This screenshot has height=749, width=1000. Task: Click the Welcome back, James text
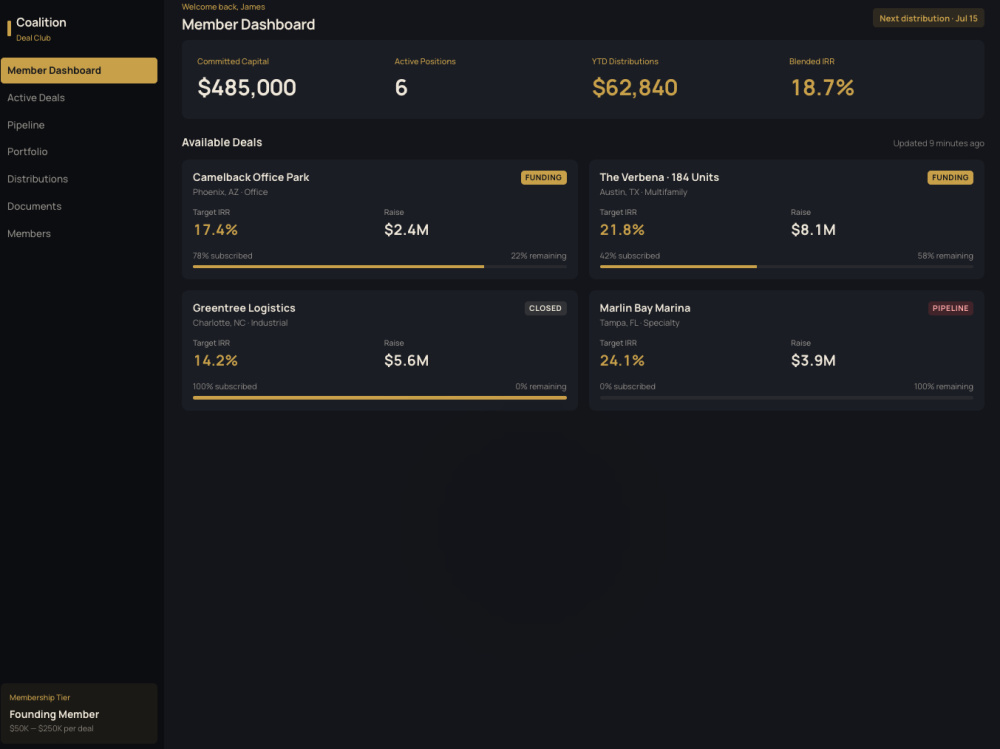[x=223, y=7]
